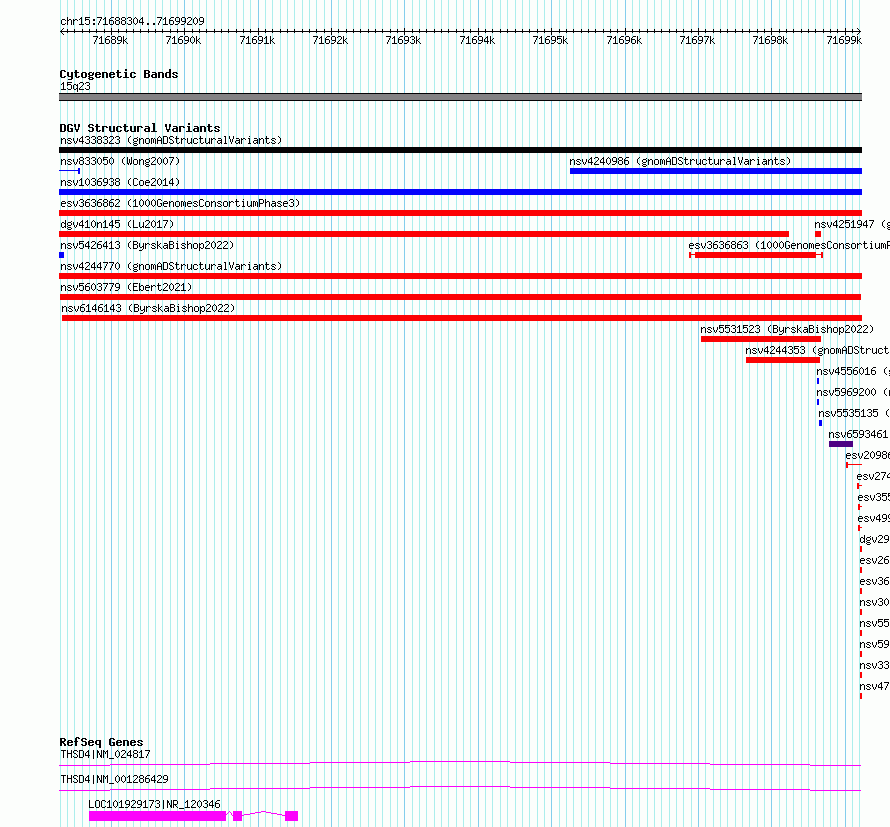The width and height of the screenshot is (890, 827).
Task: Click the small red nsv4251947 feature block
Action: click(x=818, y=234)
